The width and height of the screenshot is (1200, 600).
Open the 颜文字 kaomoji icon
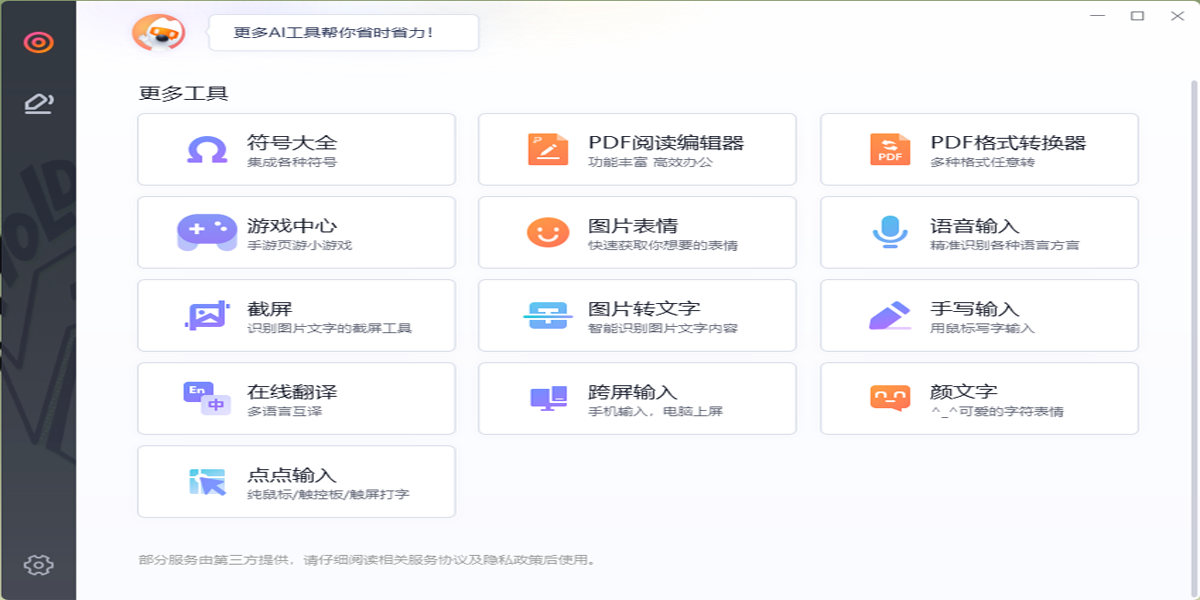(x=889, y=397)
